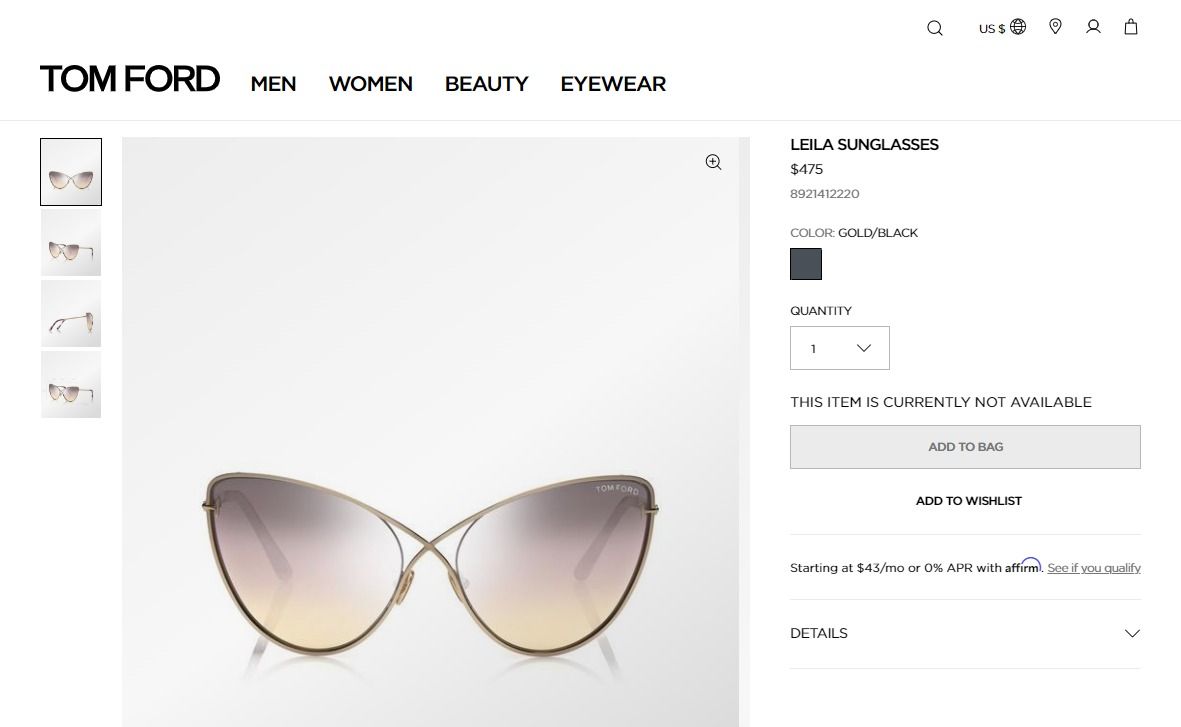Viewport: 1181px width, 727px height.
Task: Expand the Details section
Action: tap(965, 633)
